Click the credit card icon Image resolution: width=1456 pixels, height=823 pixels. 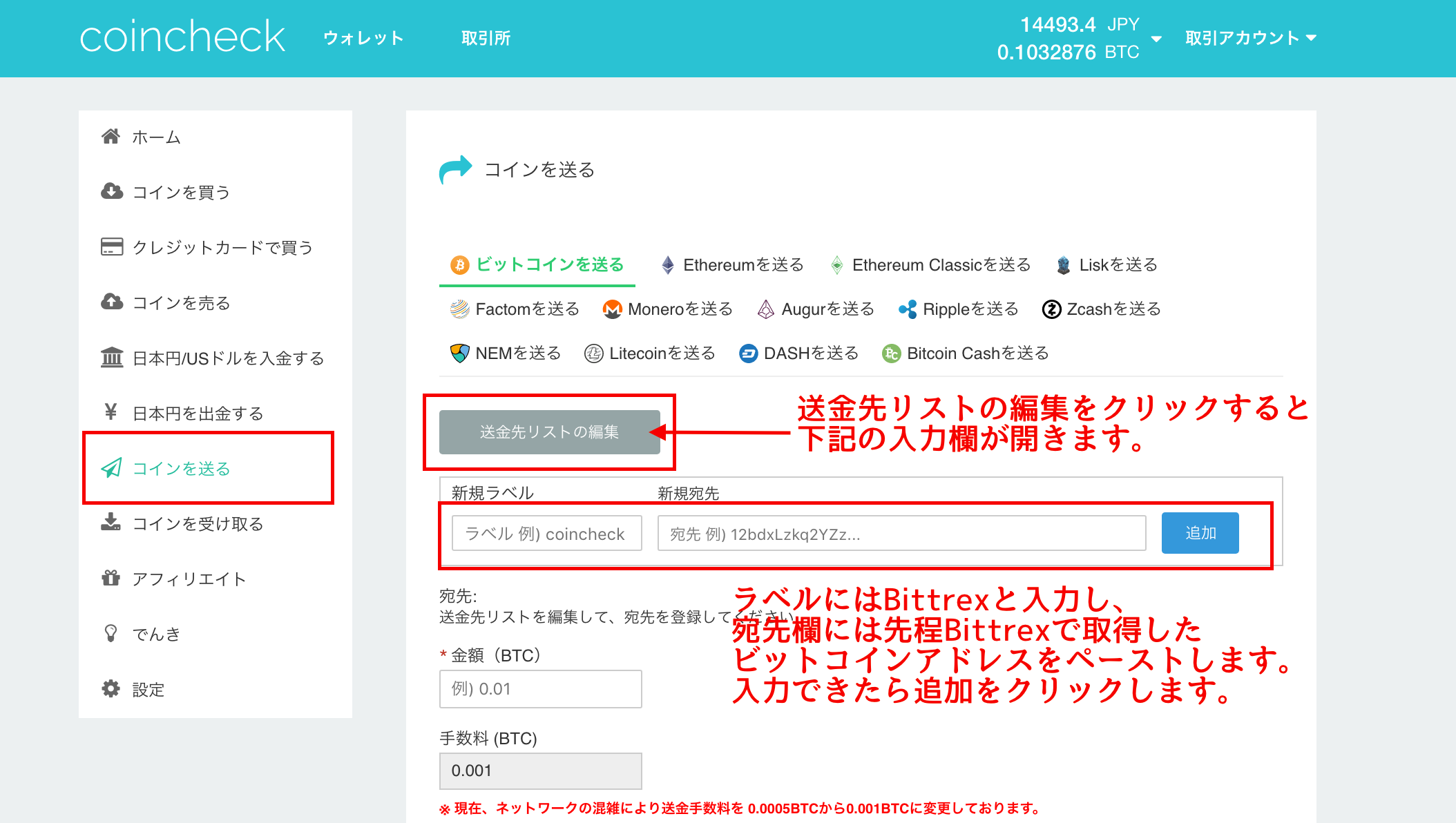tap(112, 246)
